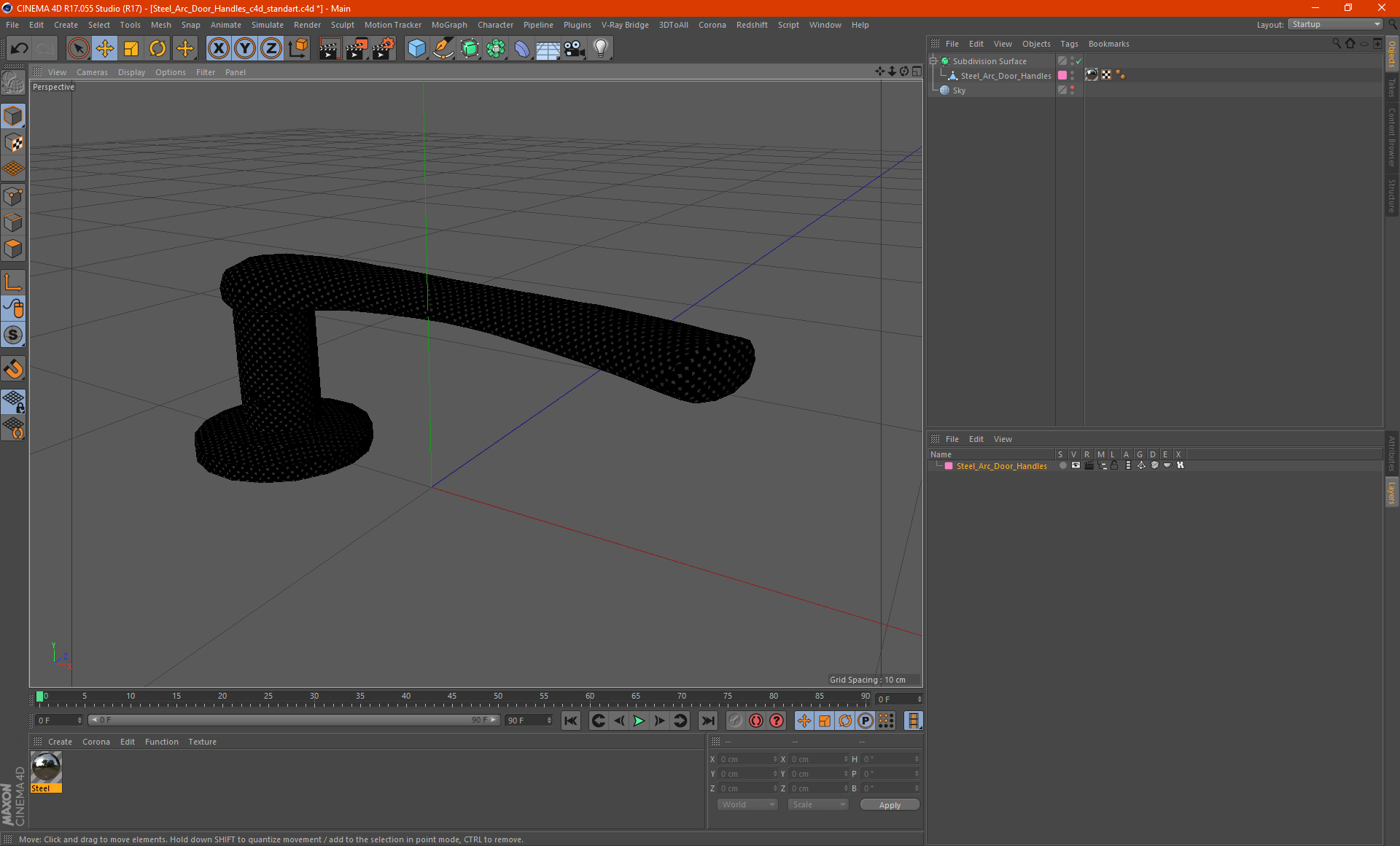Enable the Texture mode icon

[x=13, y=143]
